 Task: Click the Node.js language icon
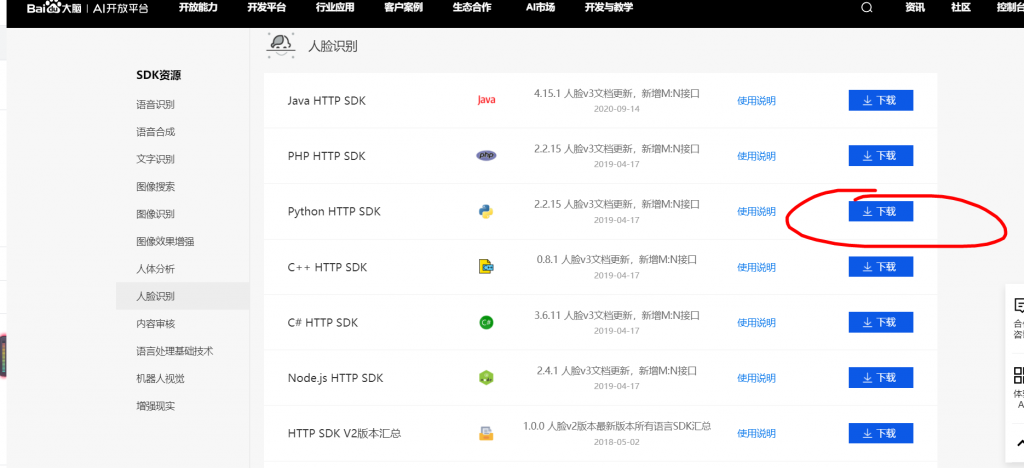pyautogui.click(x=486, y=378)
